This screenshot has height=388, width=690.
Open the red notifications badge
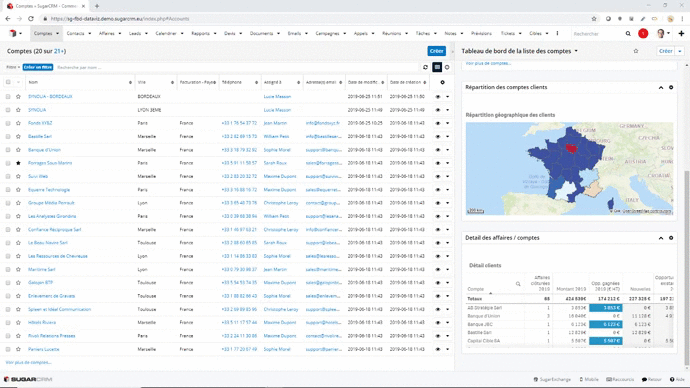tap(643, 33)
